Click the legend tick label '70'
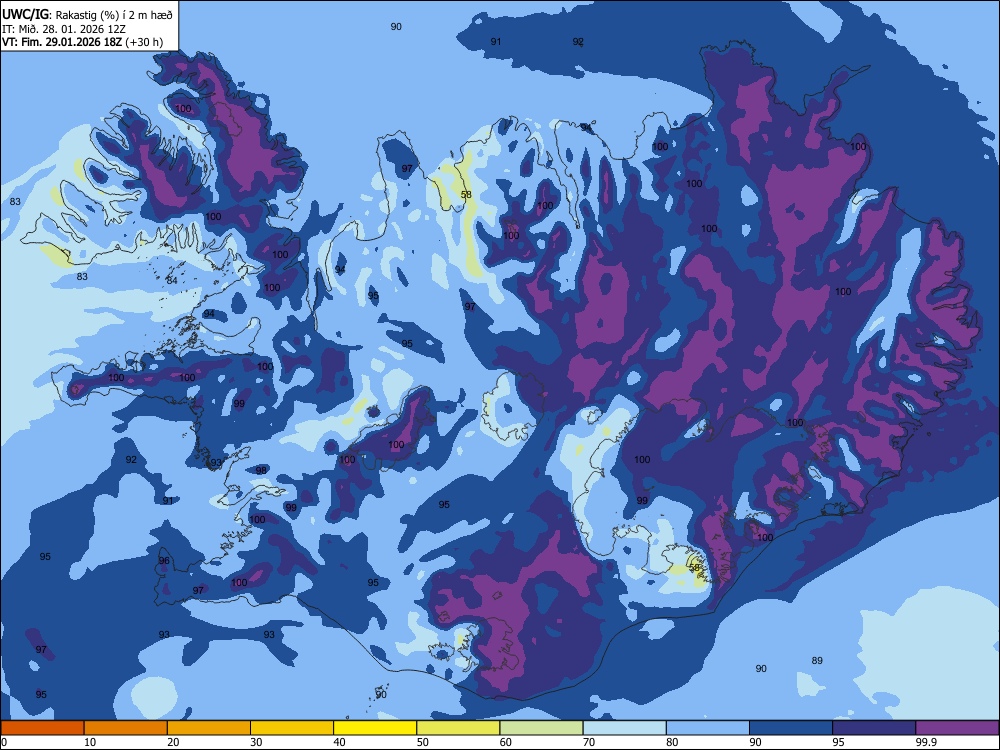 click(x=589, y=742)
